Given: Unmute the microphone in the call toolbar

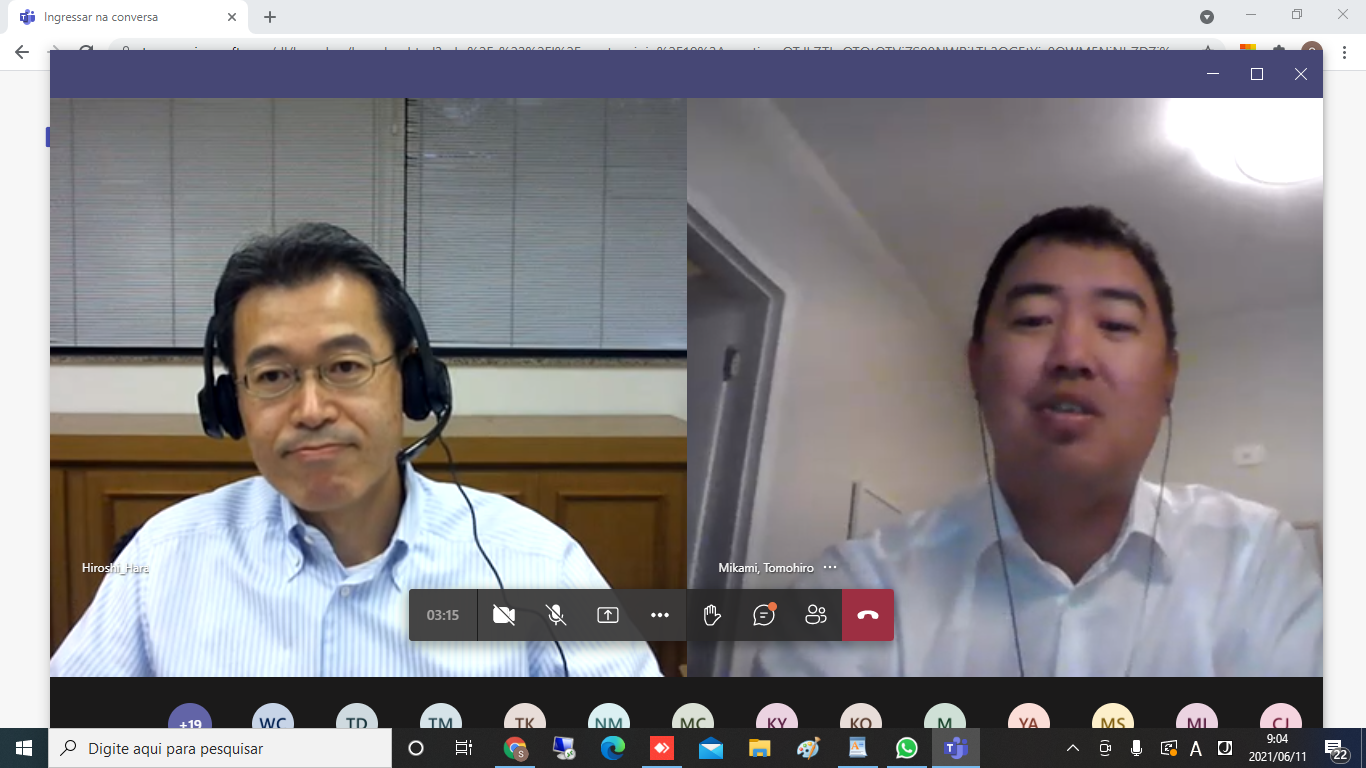Looking at the screenshot, I should pyautogui.click(x=556, y=615).
